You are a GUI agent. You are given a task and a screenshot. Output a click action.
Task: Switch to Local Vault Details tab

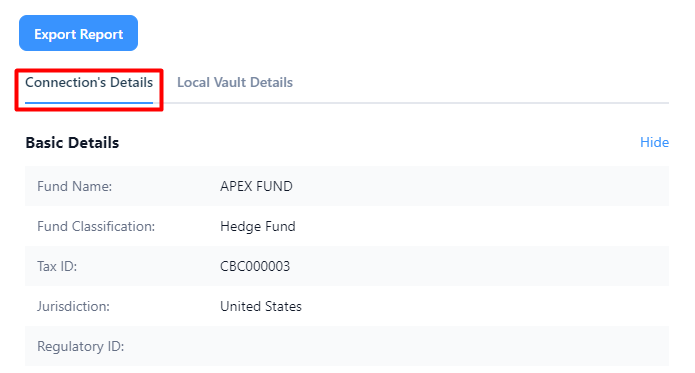(235, 83)
